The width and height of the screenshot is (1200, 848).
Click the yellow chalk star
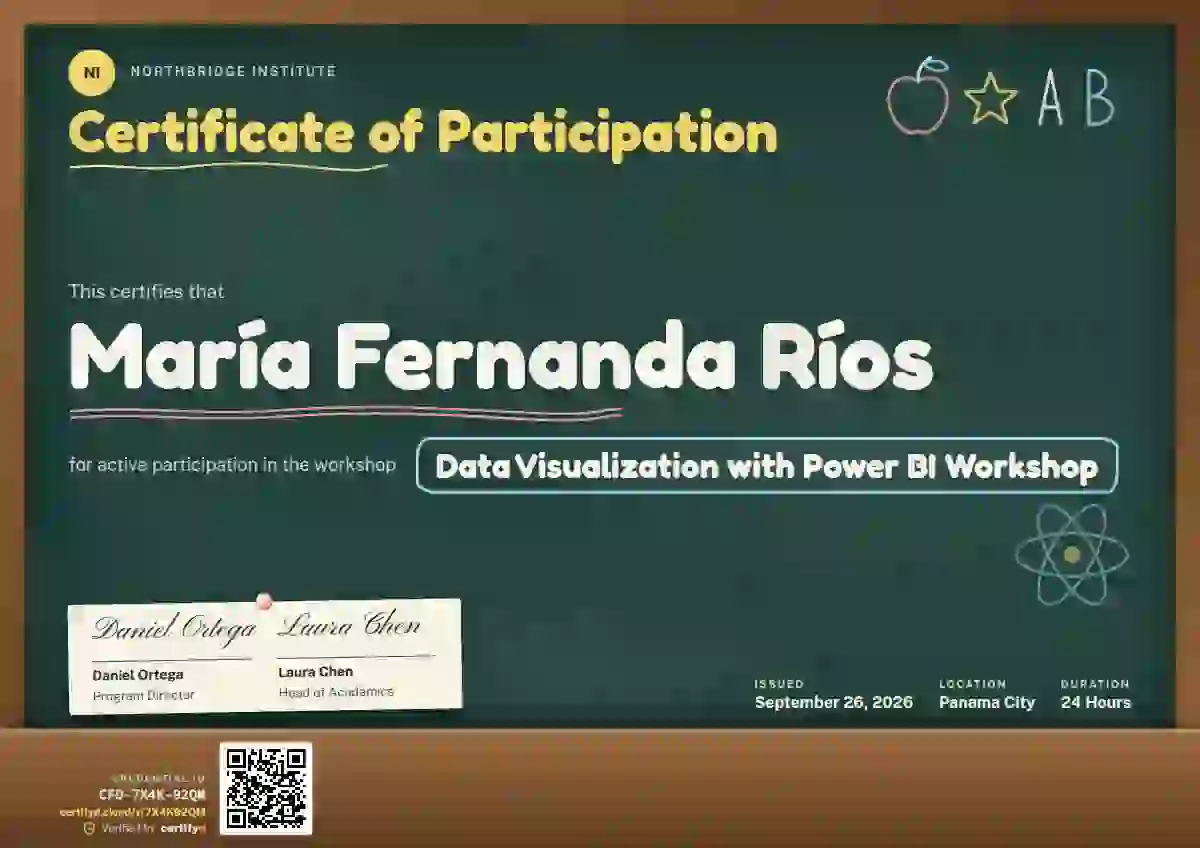pos(990,100)
